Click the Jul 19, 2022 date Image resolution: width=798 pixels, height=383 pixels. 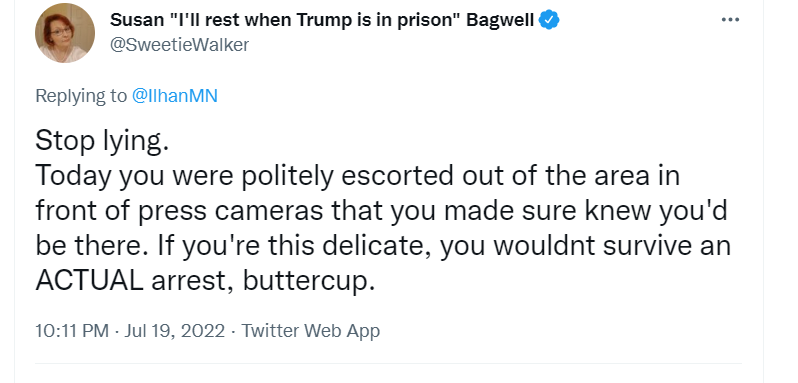(175, 331)
